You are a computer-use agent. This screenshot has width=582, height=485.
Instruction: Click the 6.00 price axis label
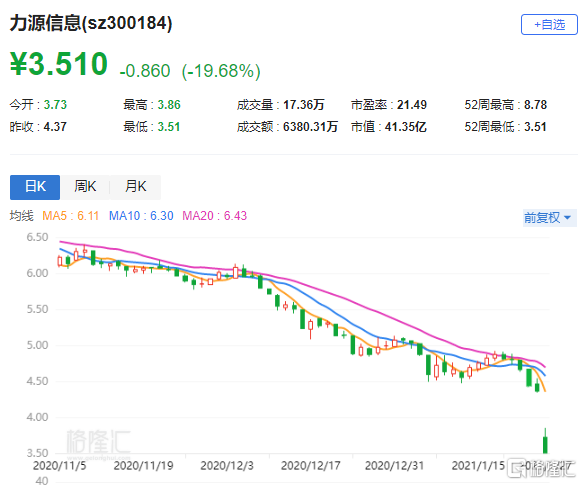click(37, 273)
